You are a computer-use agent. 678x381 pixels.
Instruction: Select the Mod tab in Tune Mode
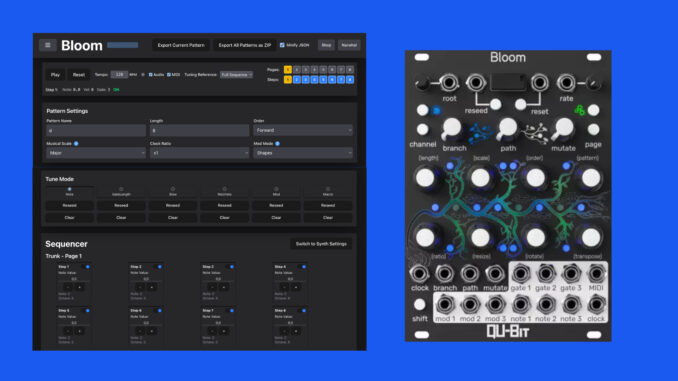[x=276, y=192]
